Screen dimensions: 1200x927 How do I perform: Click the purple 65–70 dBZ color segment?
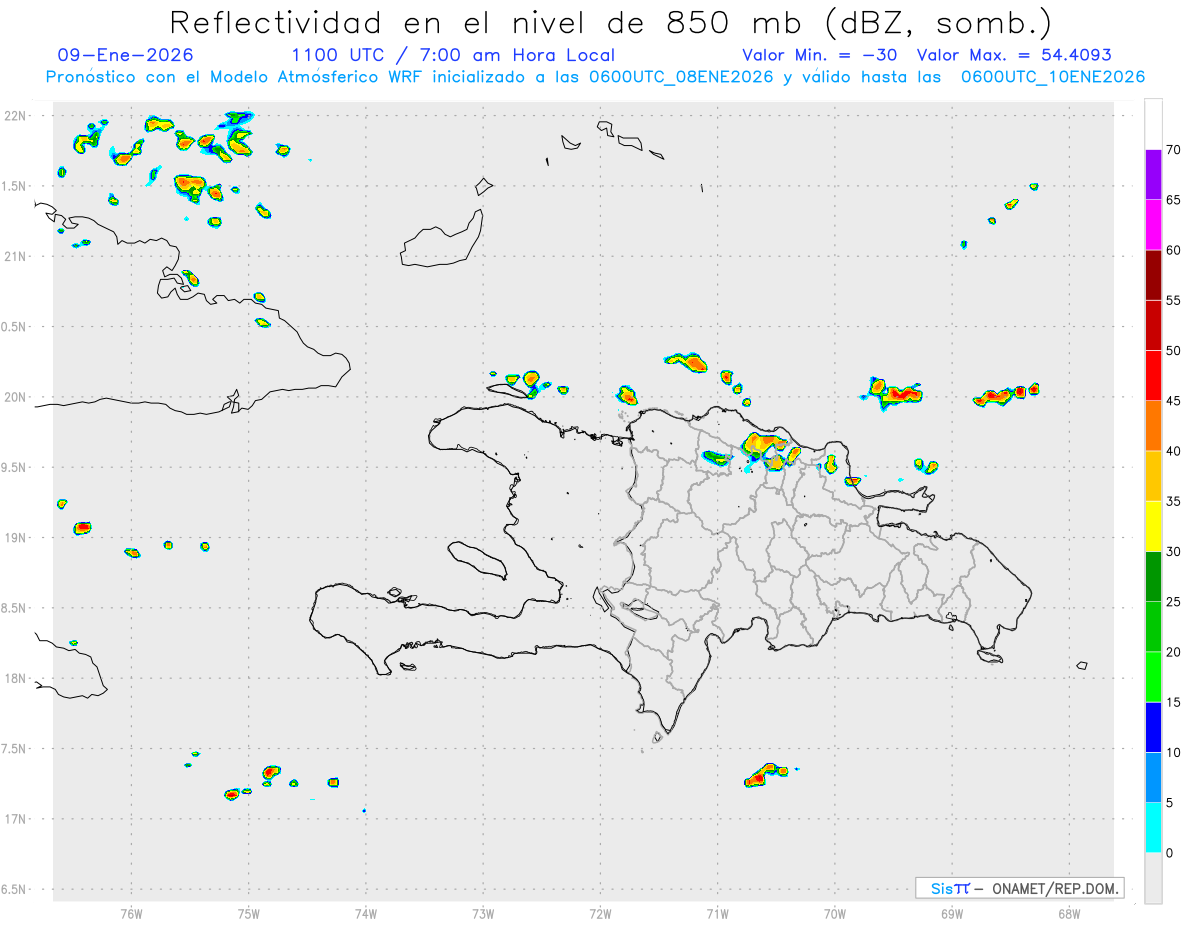click(x=1153, y=175)
